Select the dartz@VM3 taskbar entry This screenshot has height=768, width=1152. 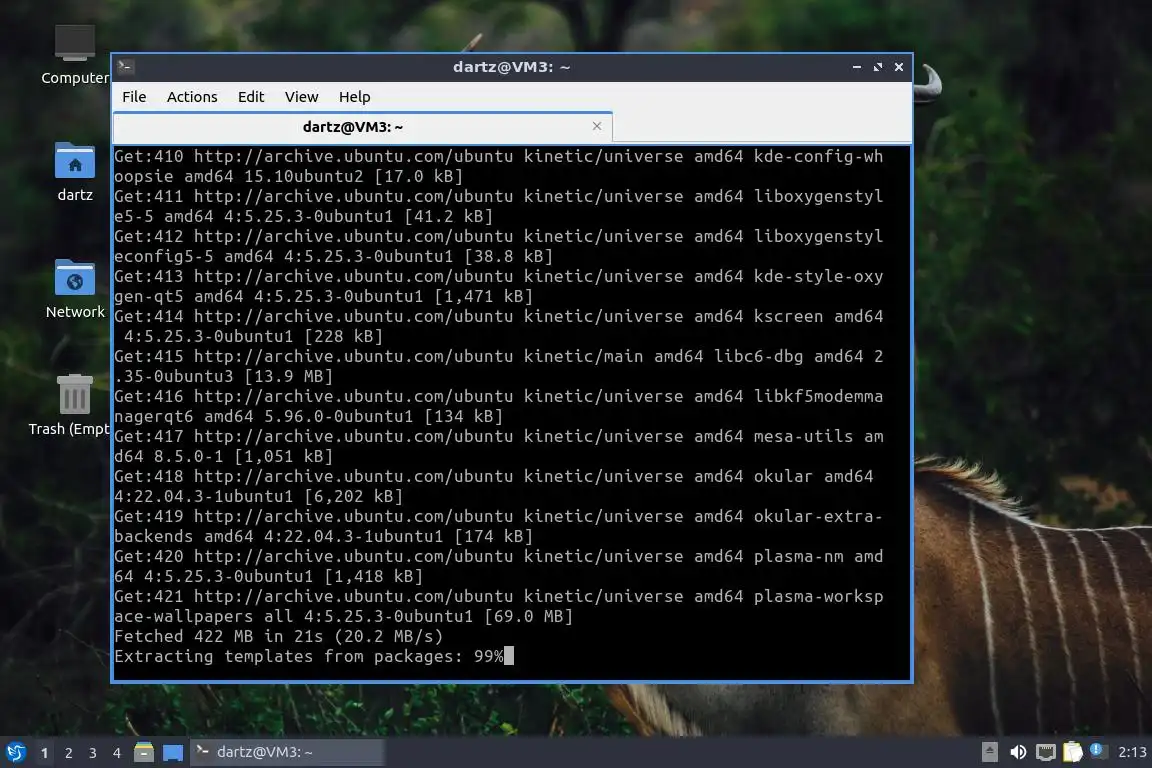(287, 752)
